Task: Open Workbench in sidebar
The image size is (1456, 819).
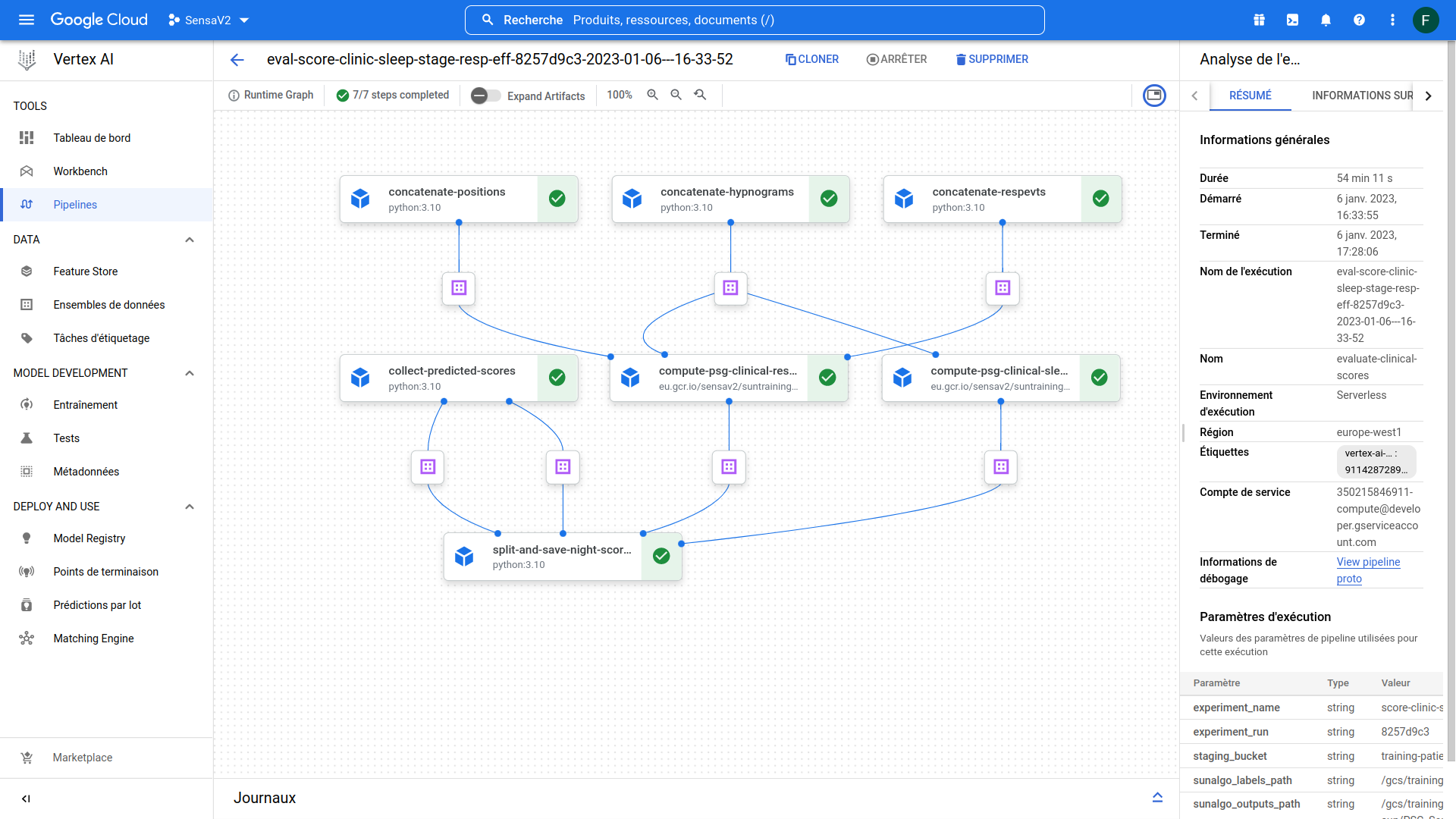Action: [106, 171]
